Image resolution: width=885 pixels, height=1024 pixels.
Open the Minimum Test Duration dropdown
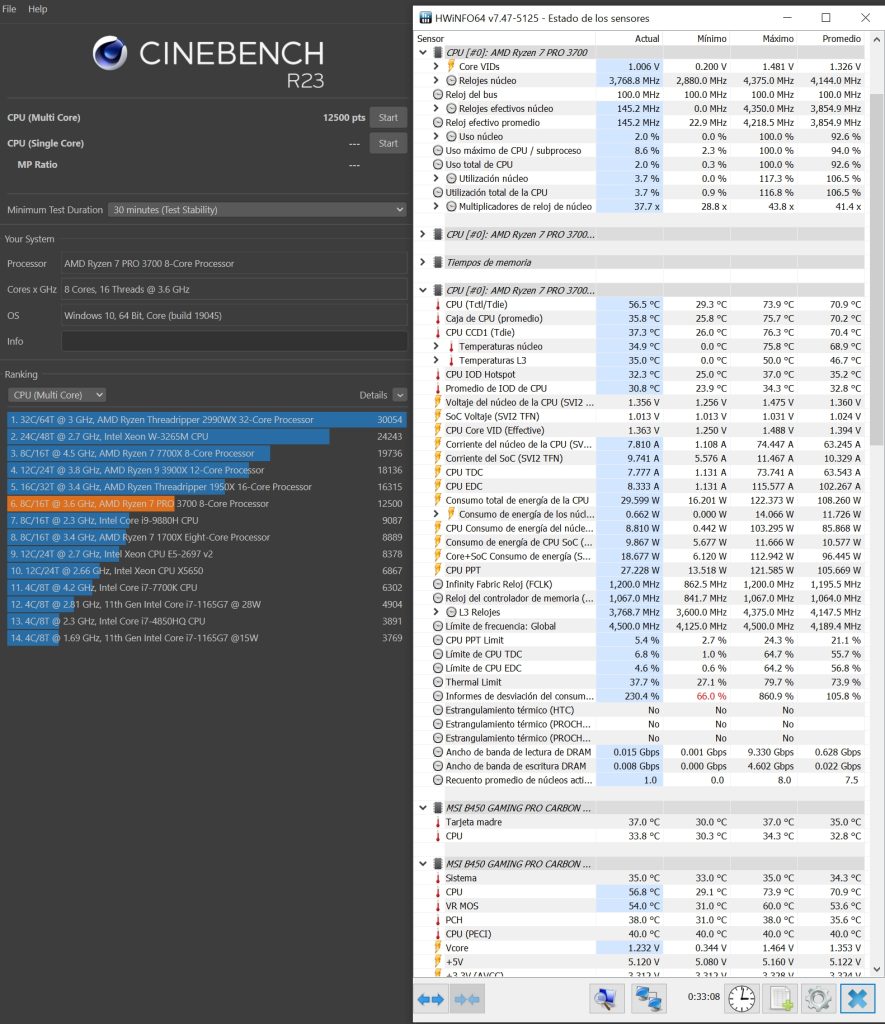coord(257,210)
